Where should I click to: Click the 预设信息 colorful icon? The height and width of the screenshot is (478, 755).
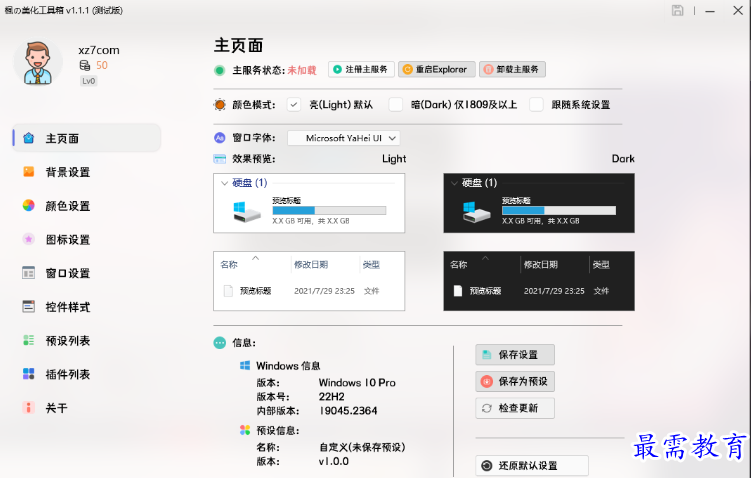[245, 431]
